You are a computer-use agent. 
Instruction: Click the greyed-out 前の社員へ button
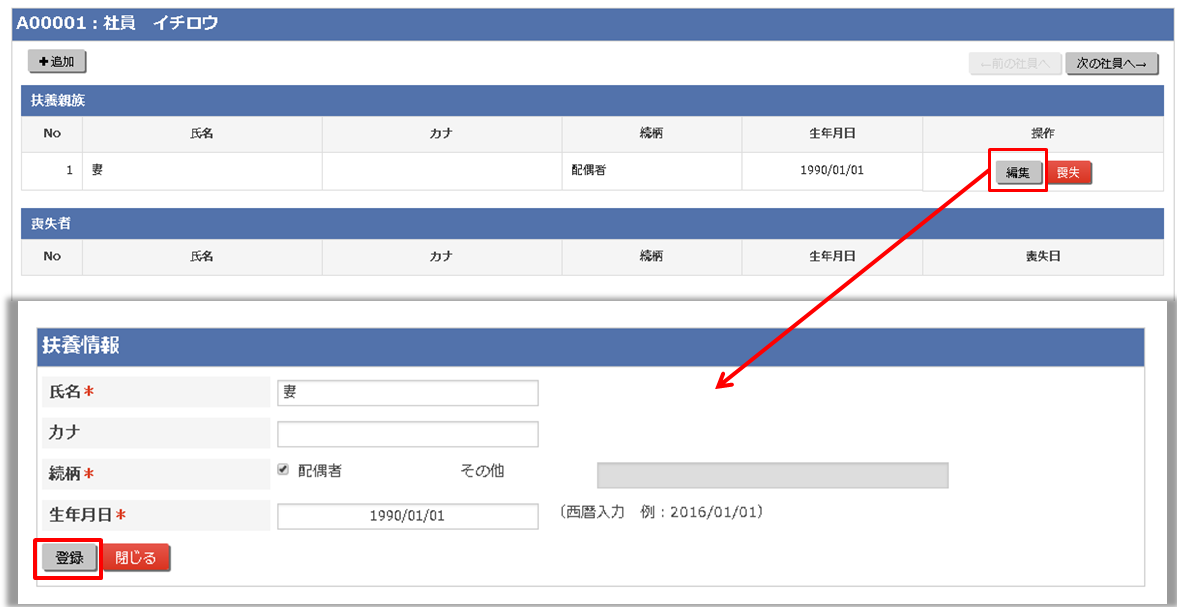coord(1014,64)
